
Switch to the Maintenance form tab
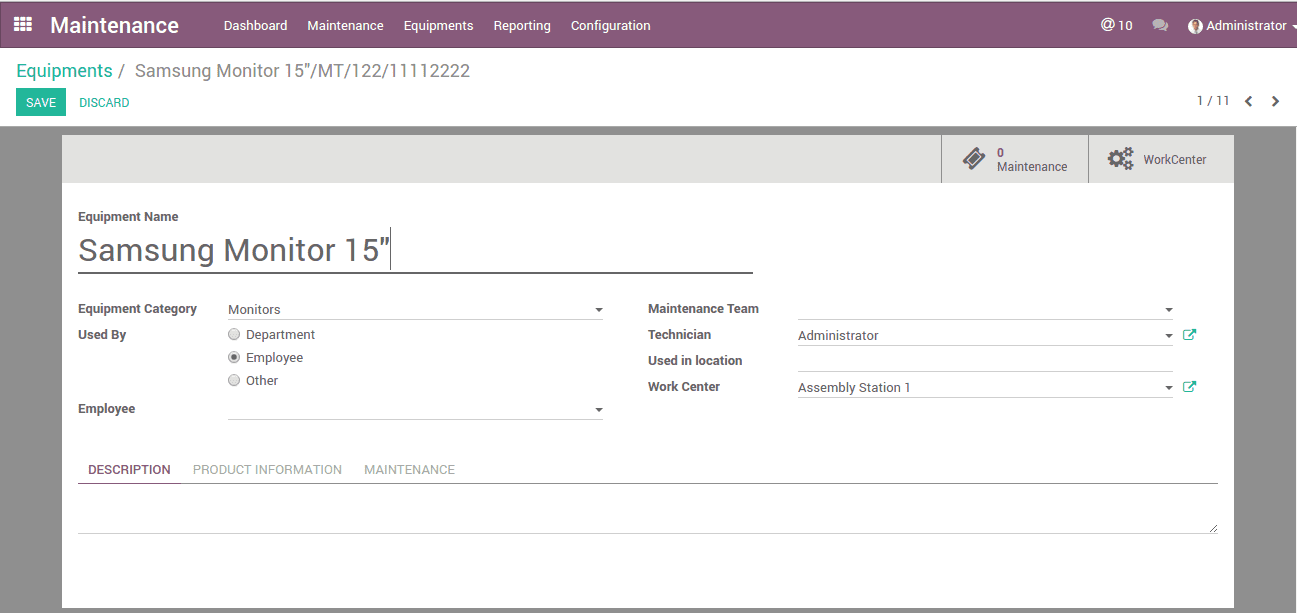tap(409, 470)
